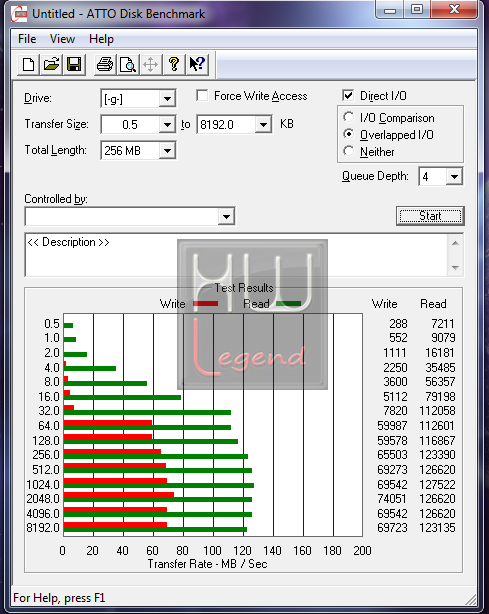Click the read value 7211
Screen dimensions: 489x614
443,324
